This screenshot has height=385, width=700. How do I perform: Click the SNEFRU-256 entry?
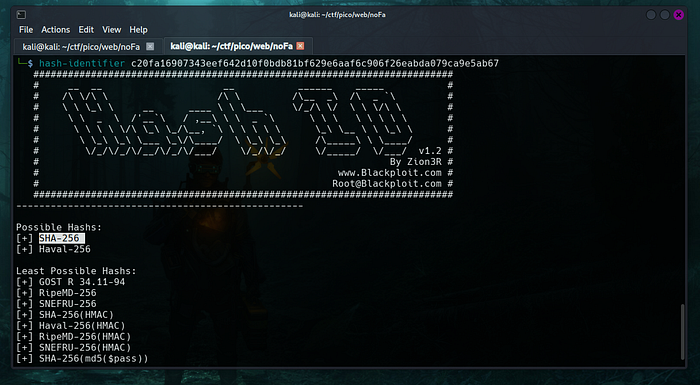point(67,304)
